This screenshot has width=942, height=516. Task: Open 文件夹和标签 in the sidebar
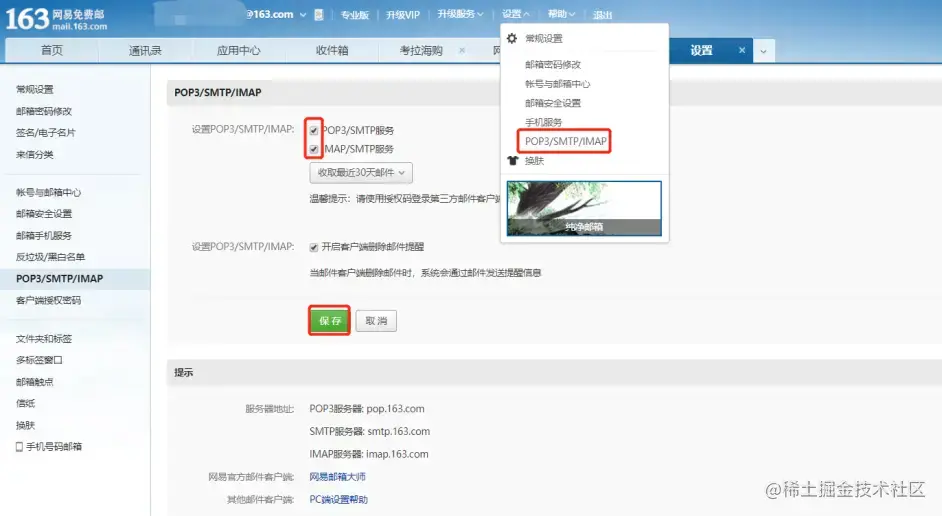(x=44, y=339)
